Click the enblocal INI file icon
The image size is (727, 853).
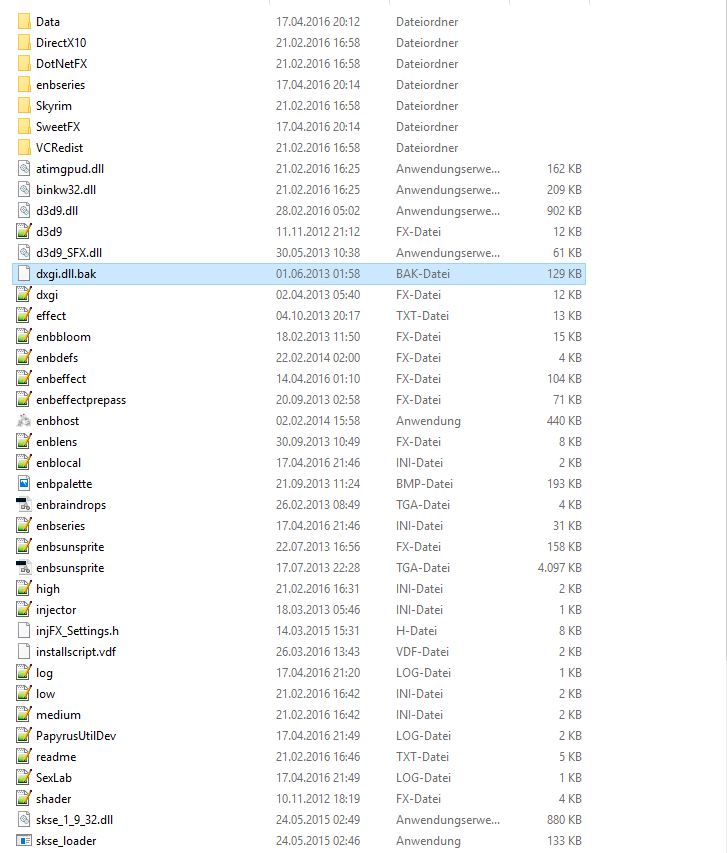[24, 462]
